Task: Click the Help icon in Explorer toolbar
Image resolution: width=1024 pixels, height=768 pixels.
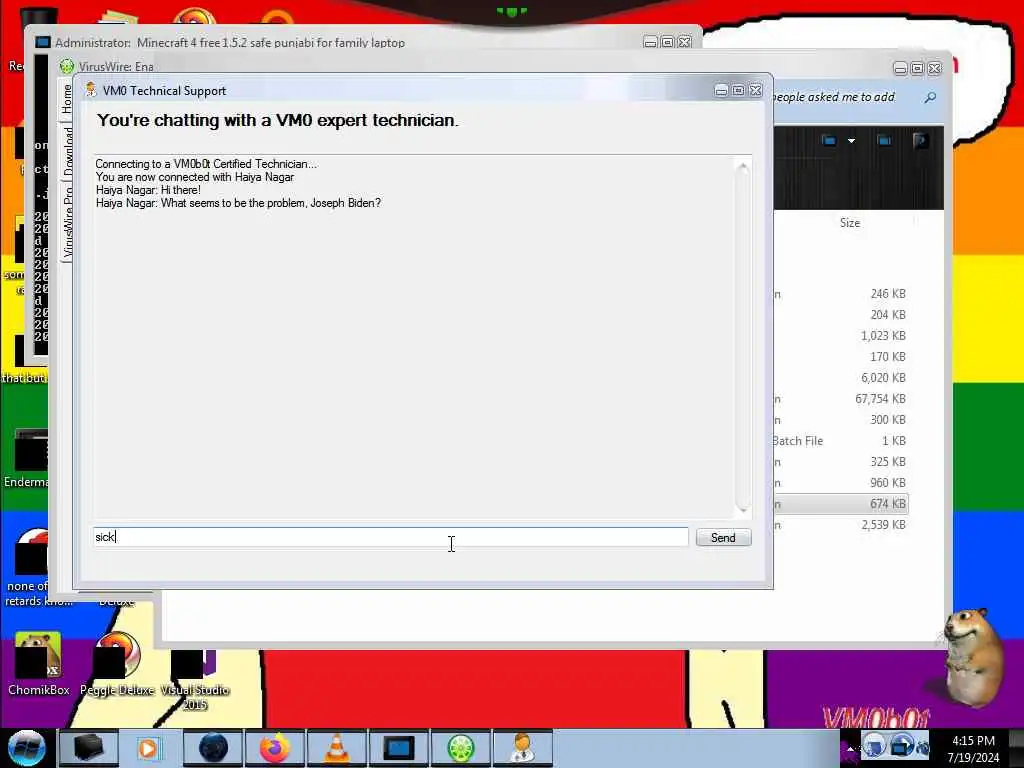Action: click(920, 140)
